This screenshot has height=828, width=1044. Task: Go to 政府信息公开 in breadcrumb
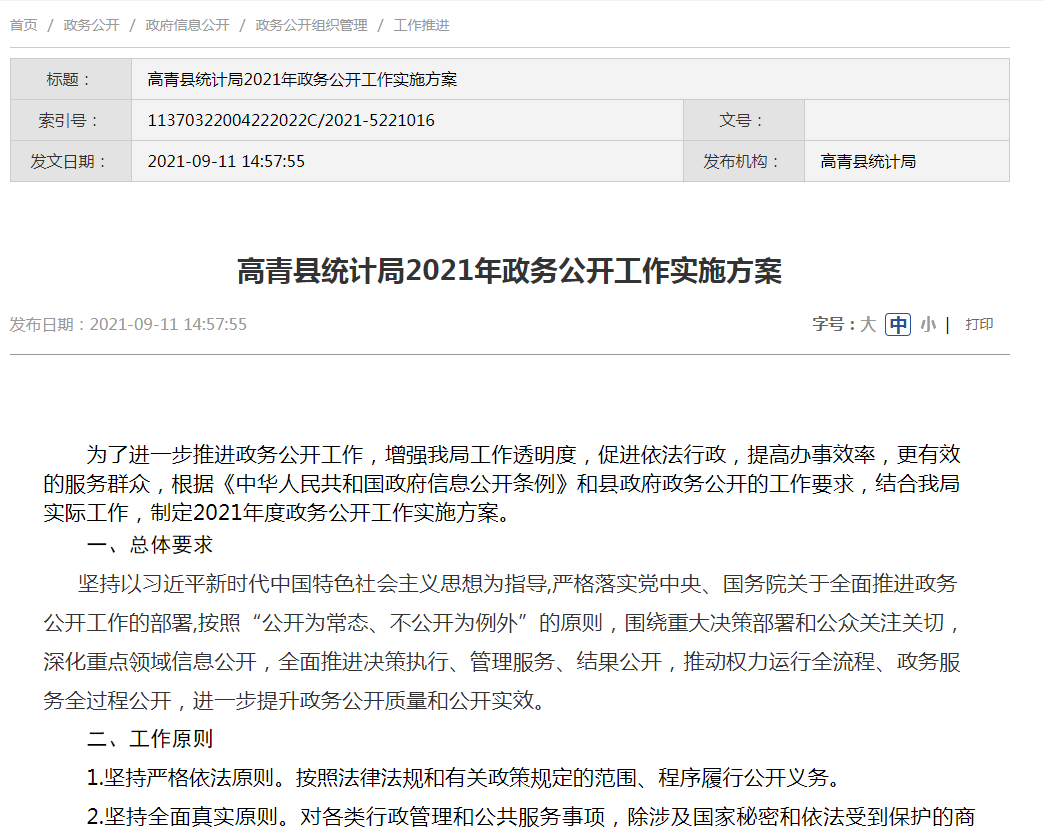pyautogui.click(x=187, y=25)
